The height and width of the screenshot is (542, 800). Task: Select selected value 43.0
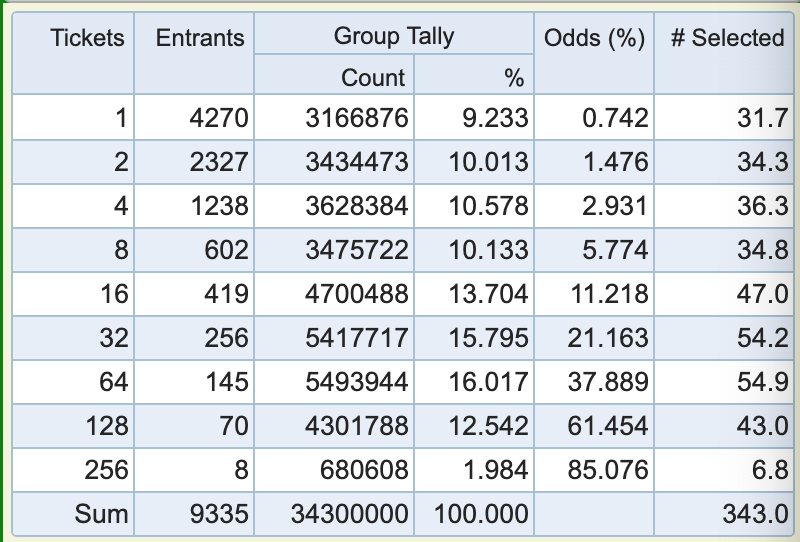click(763, 426)
